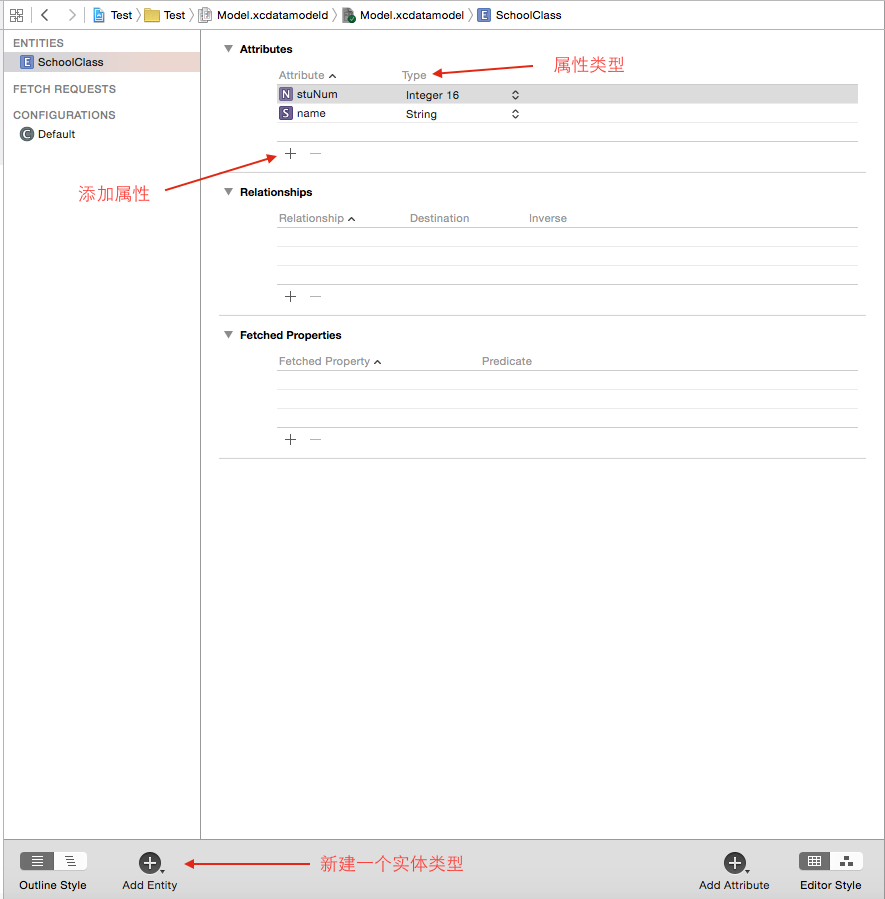Select the name attribute row
The image size is (885, 899).
click(567, 114)
